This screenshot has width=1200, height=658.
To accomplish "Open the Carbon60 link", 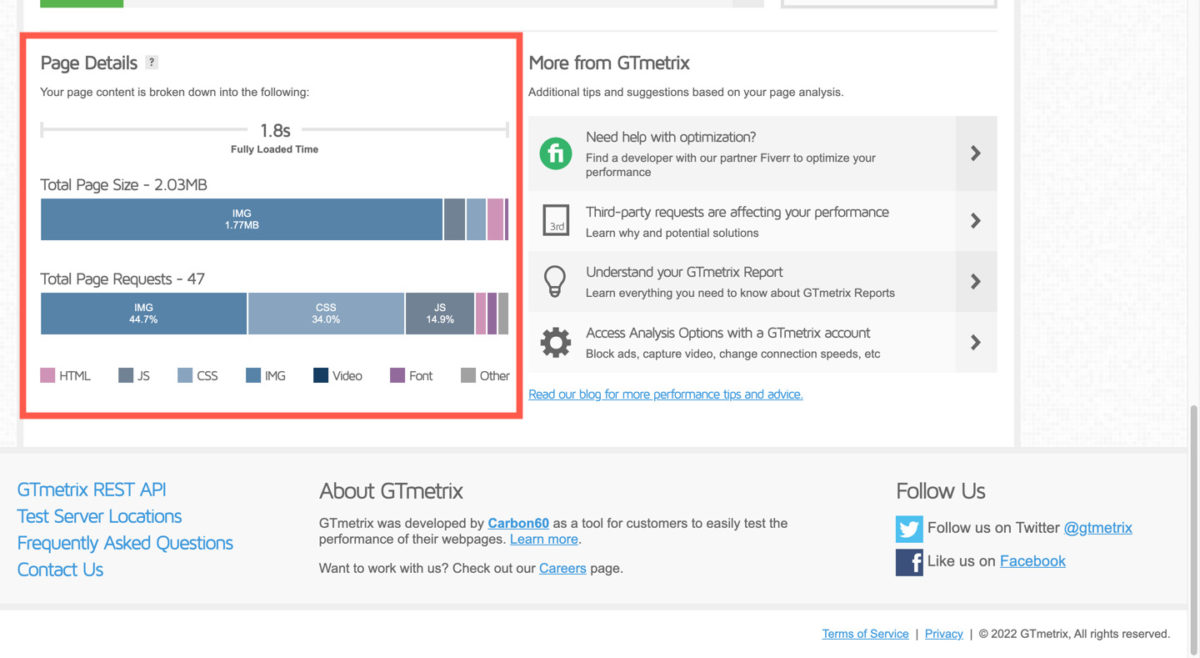I will pos(518,523).
